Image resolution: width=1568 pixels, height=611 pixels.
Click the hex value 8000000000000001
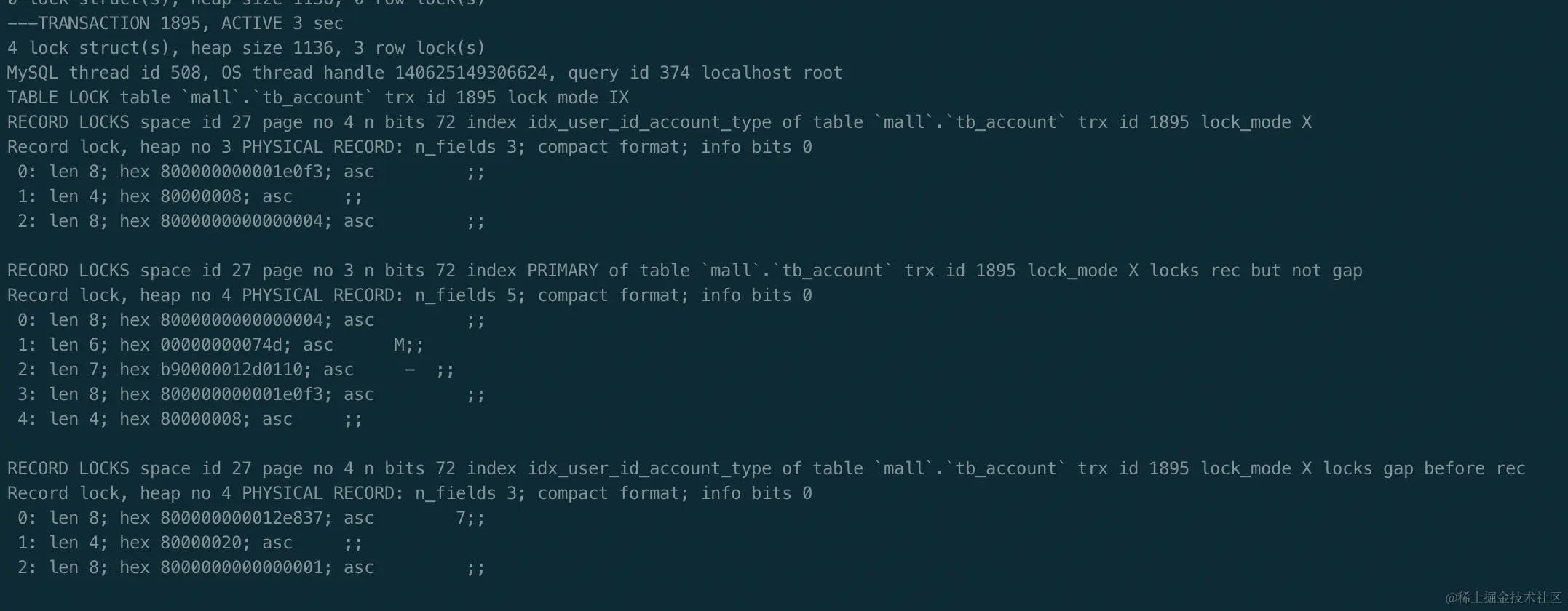pyautogui.click(x=242, y=567)
